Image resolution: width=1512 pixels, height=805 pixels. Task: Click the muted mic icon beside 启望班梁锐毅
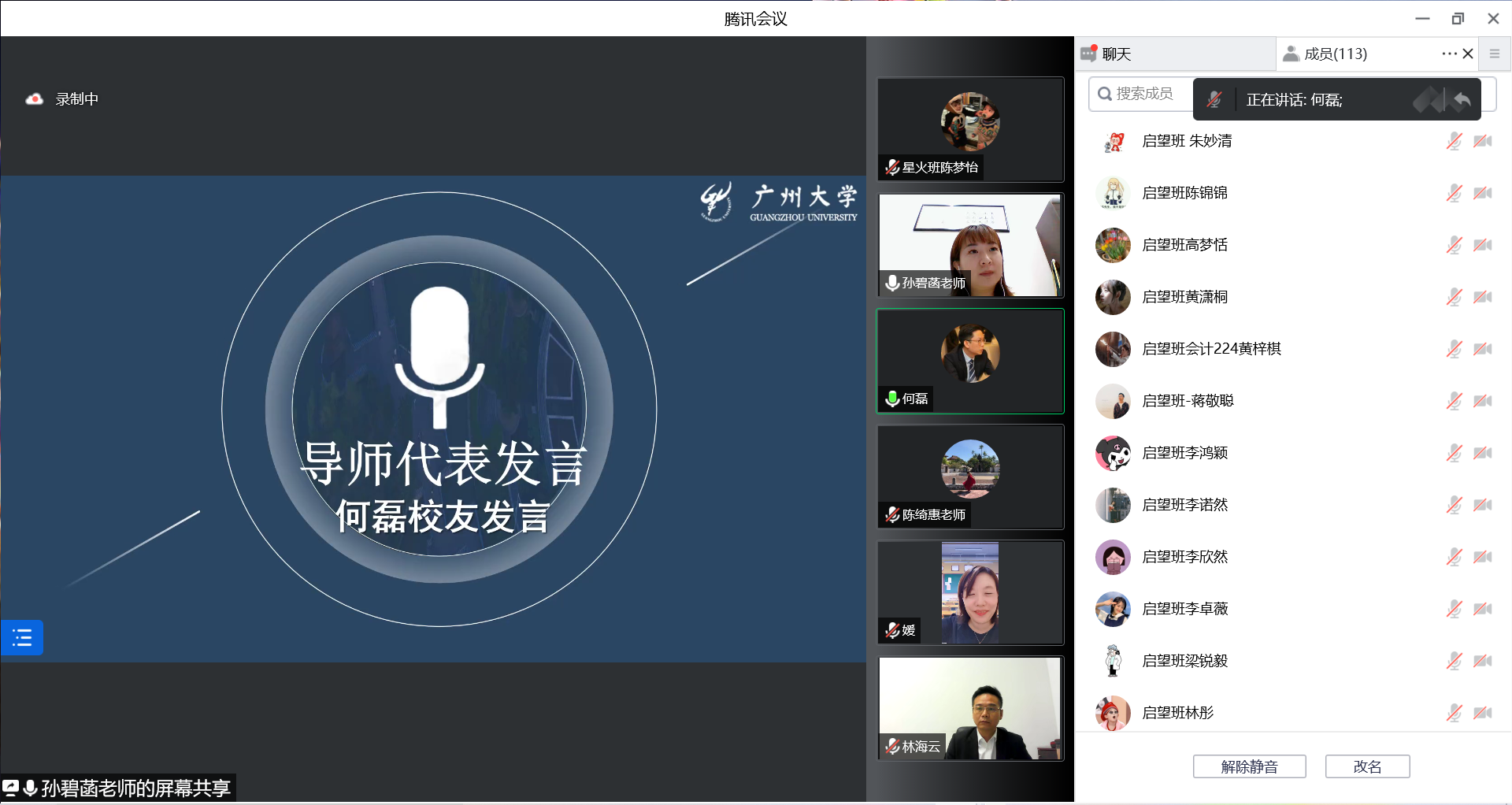[x=1454, y=661]
